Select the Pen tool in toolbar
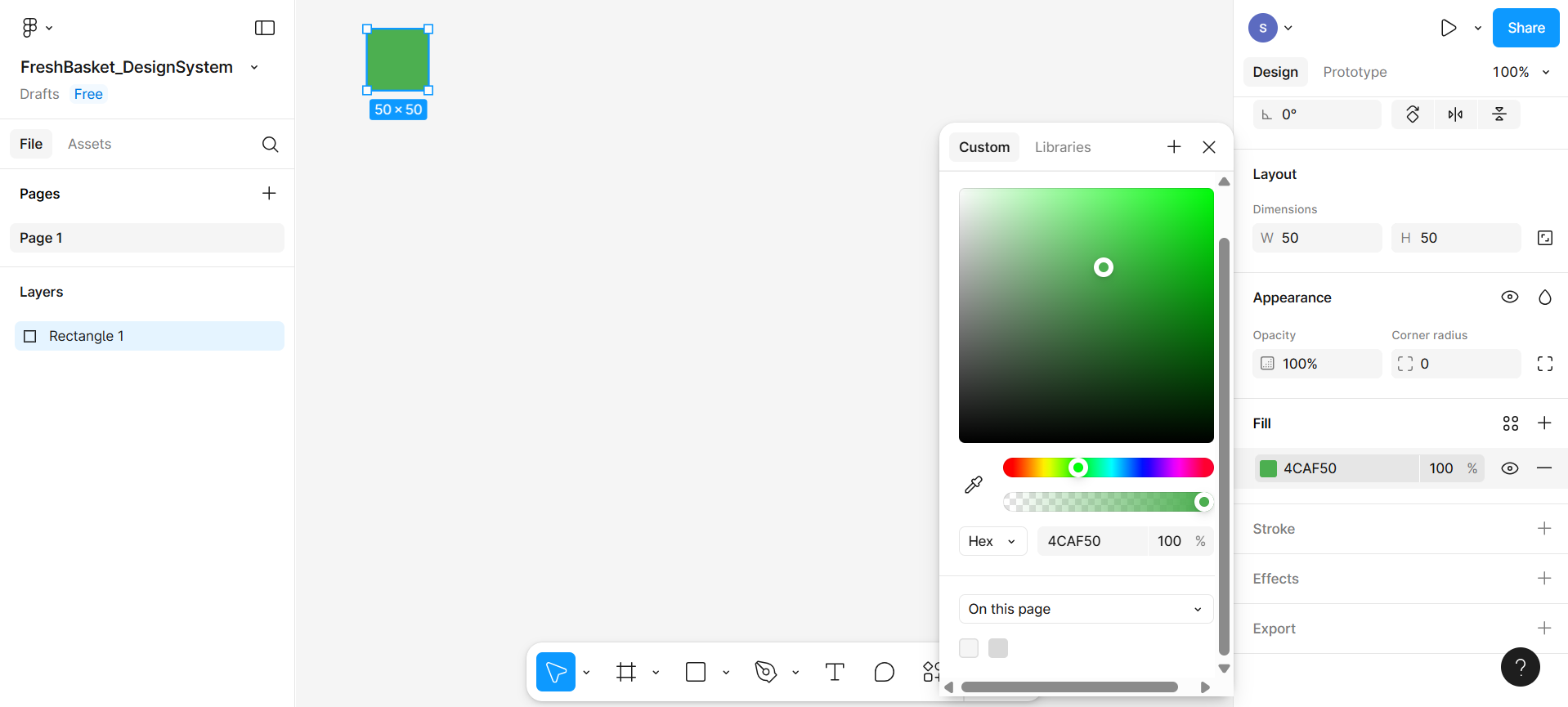1568x707 pixels. coord(765,672)
